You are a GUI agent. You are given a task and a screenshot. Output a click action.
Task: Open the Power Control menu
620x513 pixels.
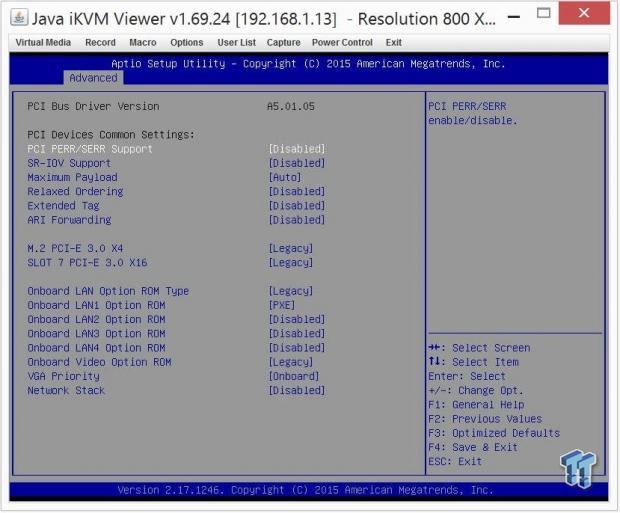(x=342, y=42)
